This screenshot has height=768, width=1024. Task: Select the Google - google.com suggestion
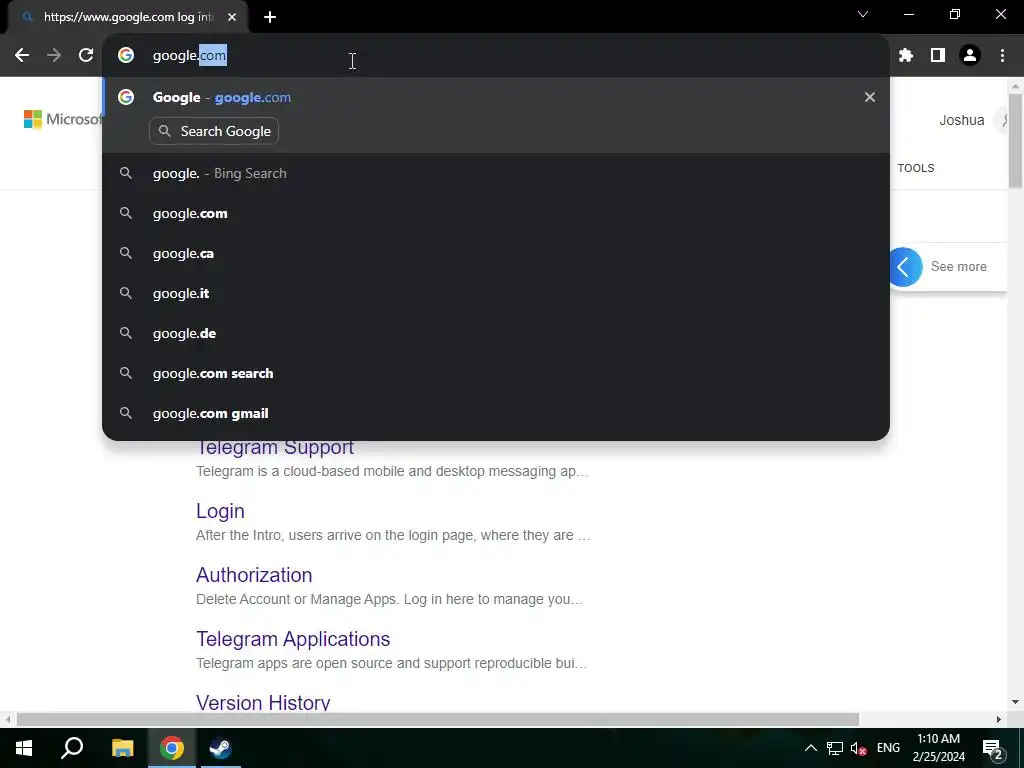click(x=496, y=97)
